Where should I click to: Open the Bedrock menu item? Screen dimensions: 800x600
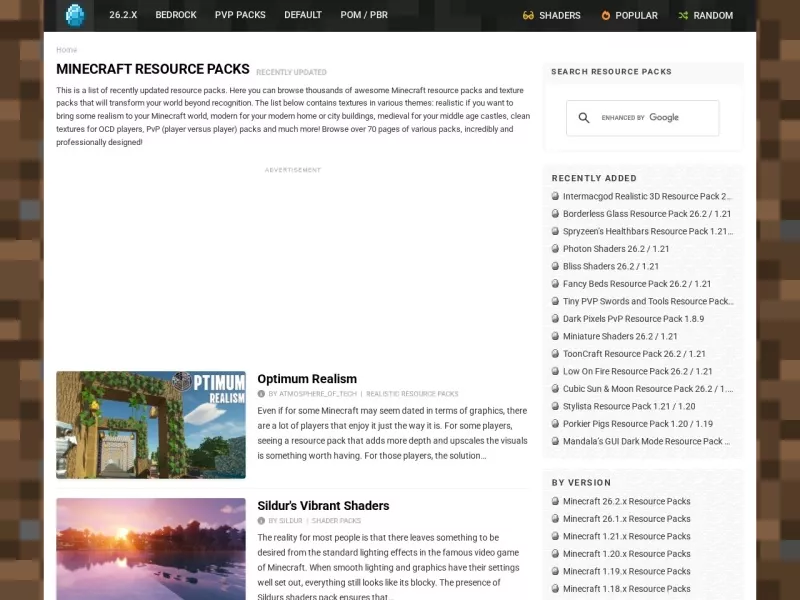(x=176, y=15)
